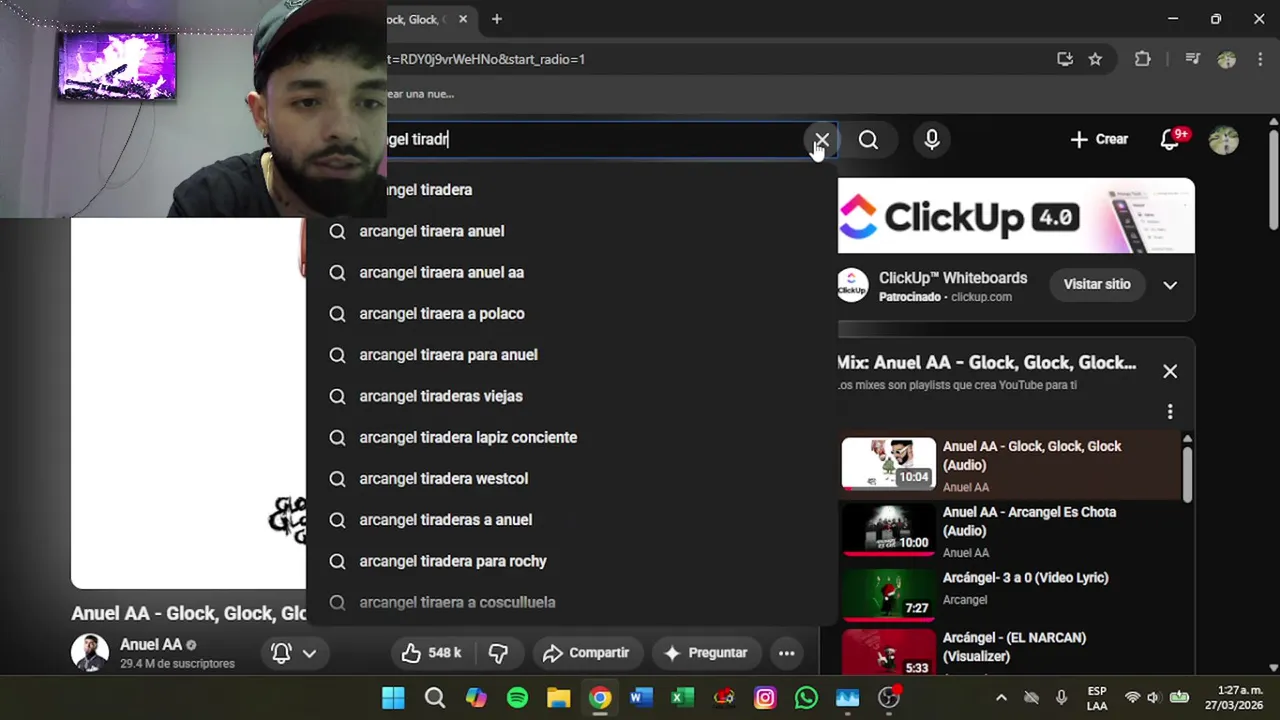This screenshot has width=1280, height=720.
Task: Choose suggestion 'arcangel tiradera para rochy'
Action: (571, 561)
